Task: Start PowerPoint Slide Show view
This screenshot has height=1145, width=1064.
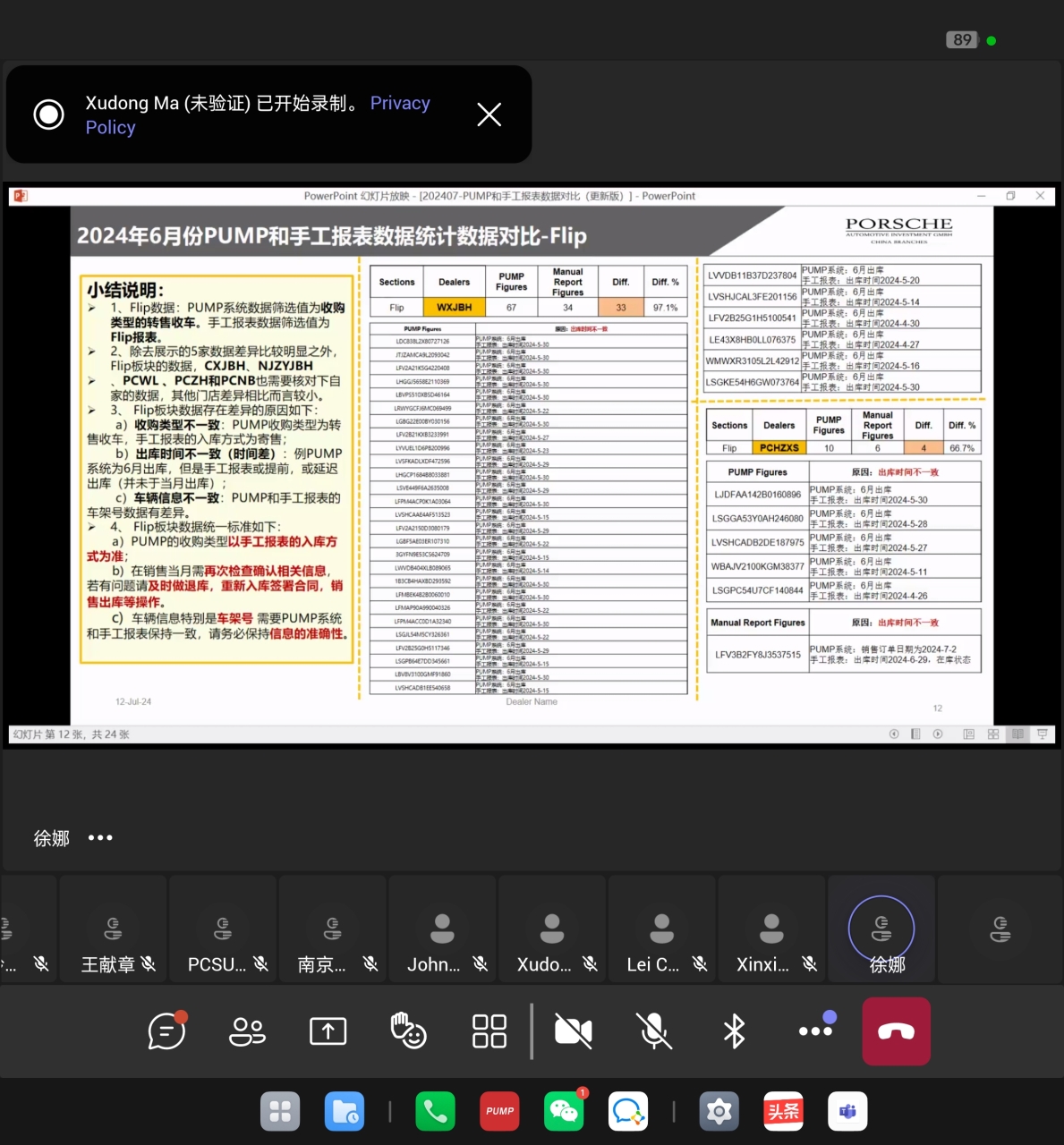Action: point(1043,734)
